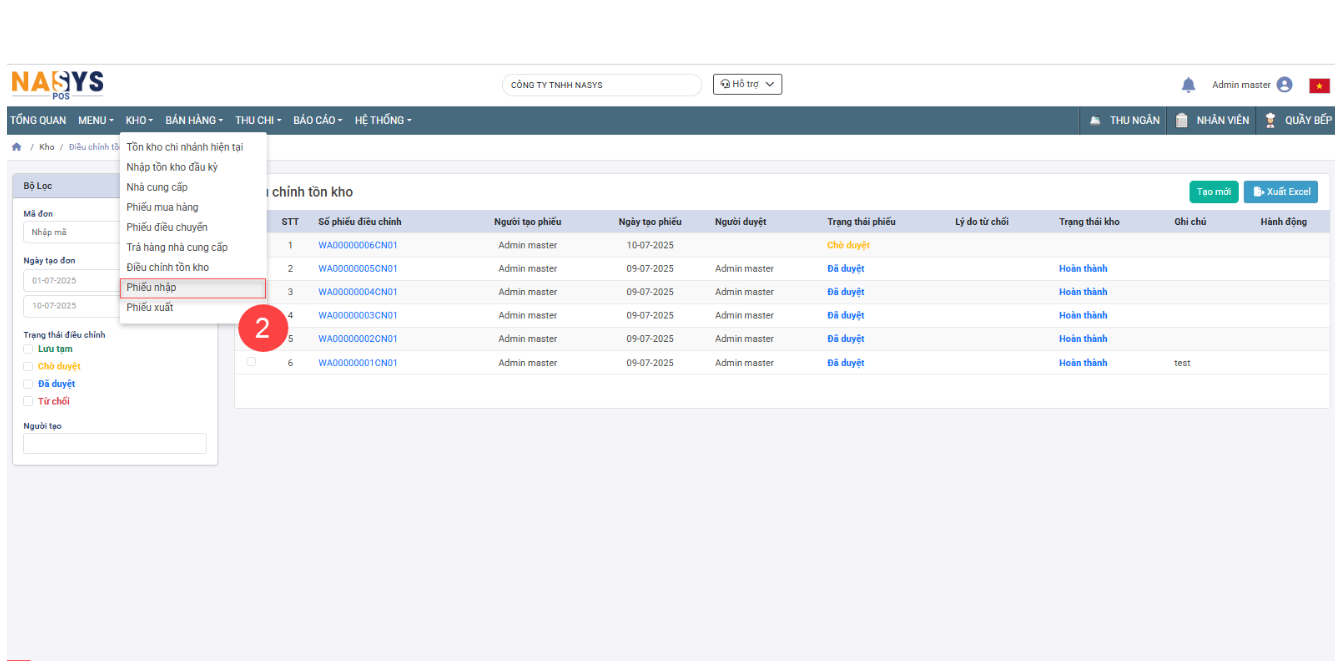Screen dimensions: 1335x664
Task: Click the home icon in breadcrumb
Action: pos(16,147)
